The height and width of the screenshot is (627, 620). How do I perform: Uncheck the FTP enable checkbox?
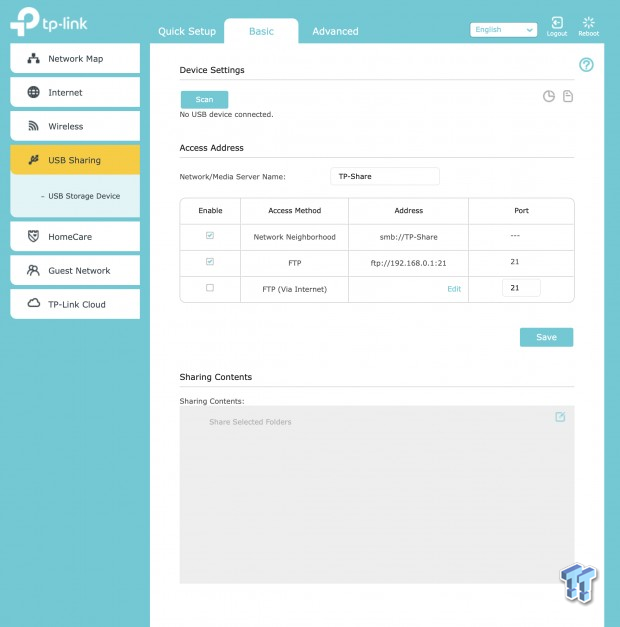210,262
